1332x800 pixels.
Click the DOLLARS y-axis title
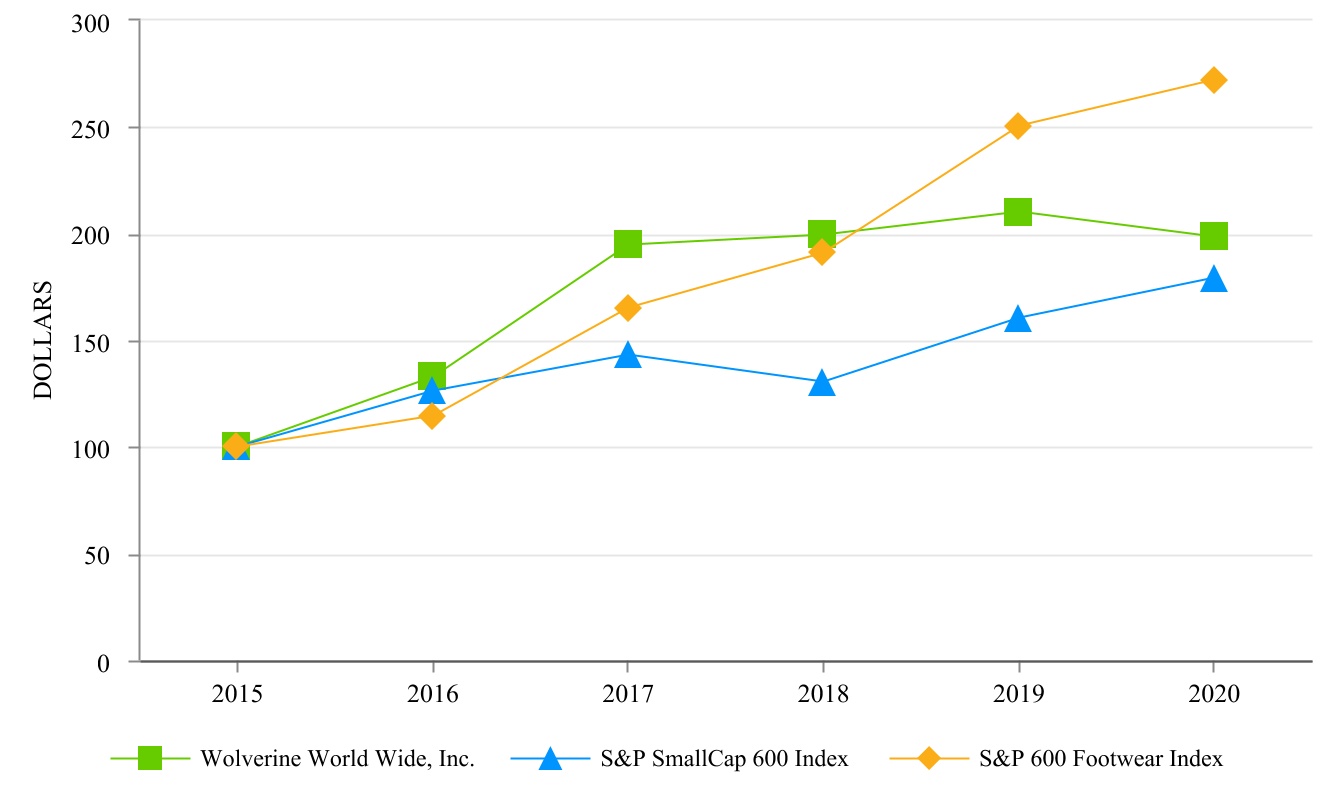coord(43,341)
